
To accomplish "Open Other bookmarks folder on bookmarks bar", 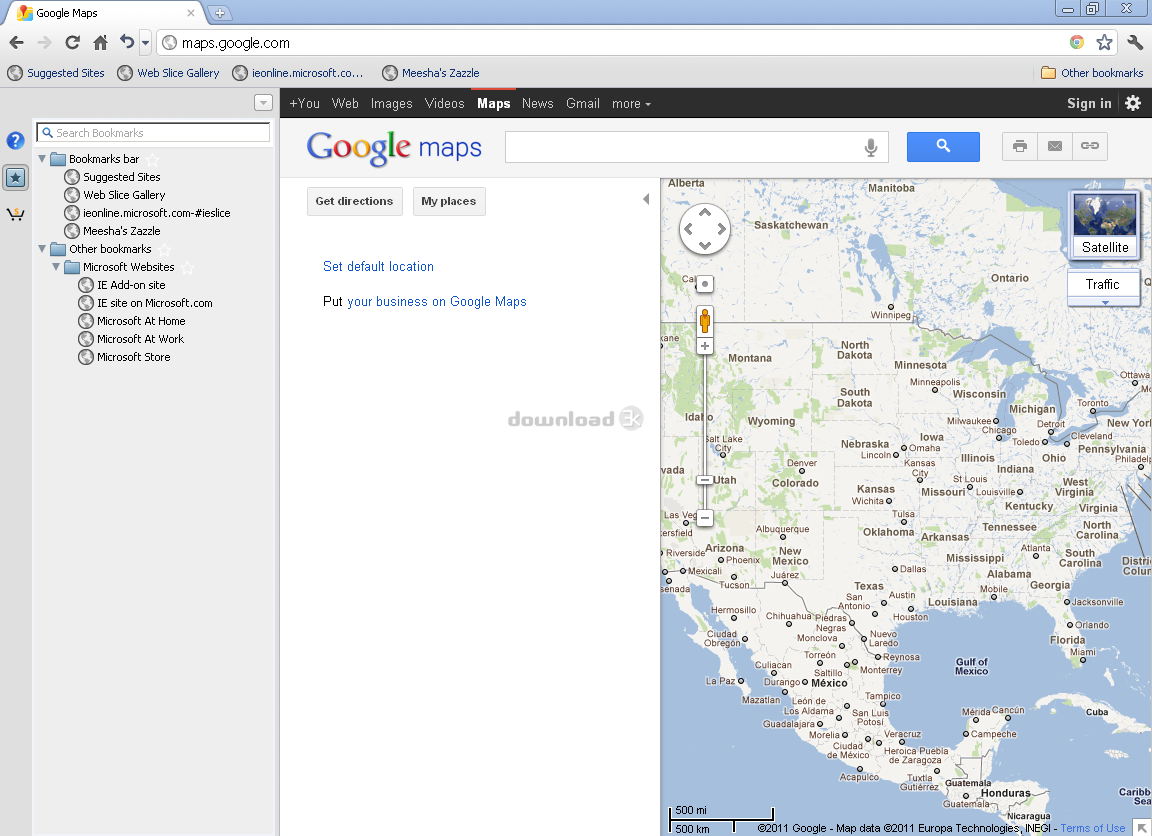I will pos(1092,73).
